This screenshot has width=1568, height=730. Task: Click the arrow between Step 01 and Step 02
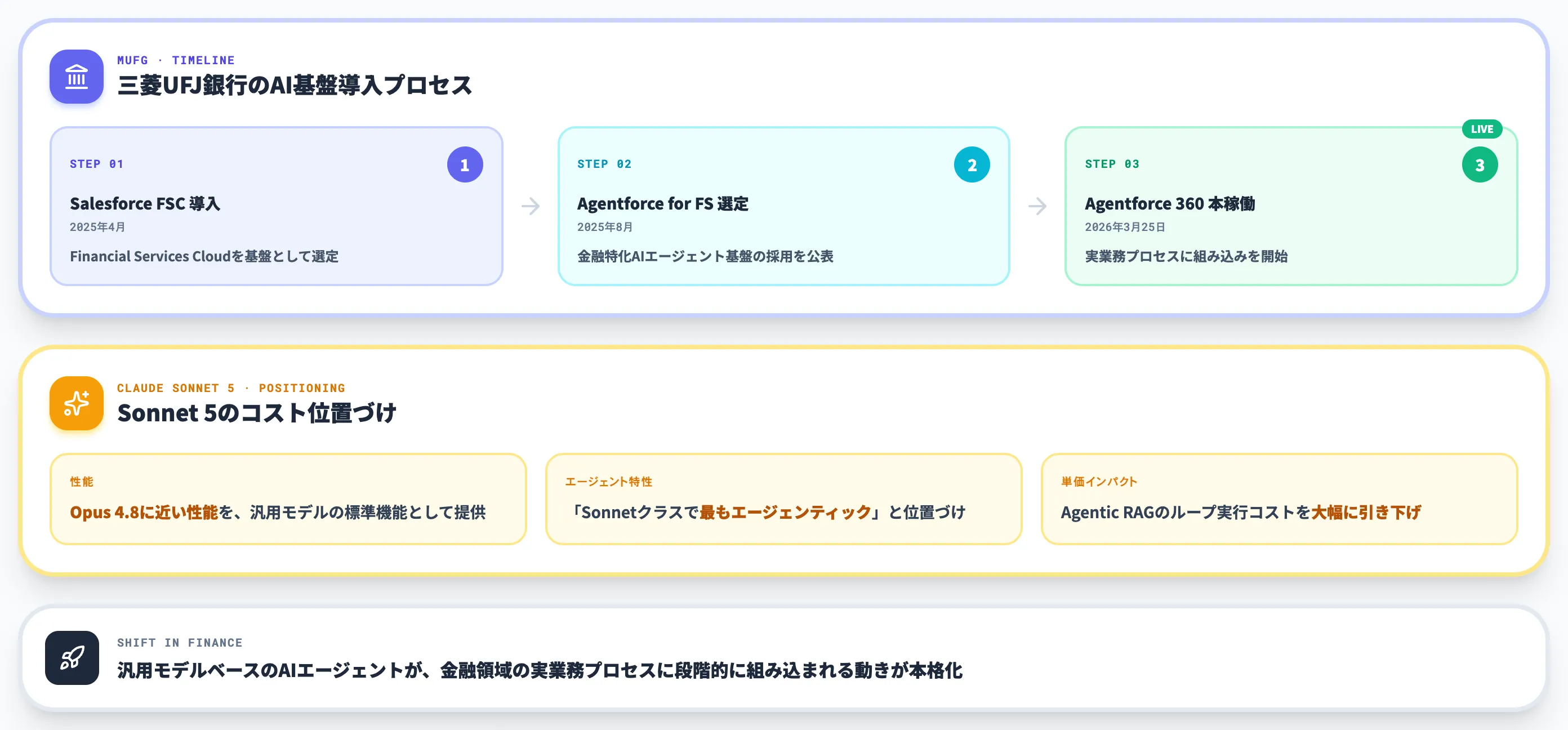click(530, 206)
